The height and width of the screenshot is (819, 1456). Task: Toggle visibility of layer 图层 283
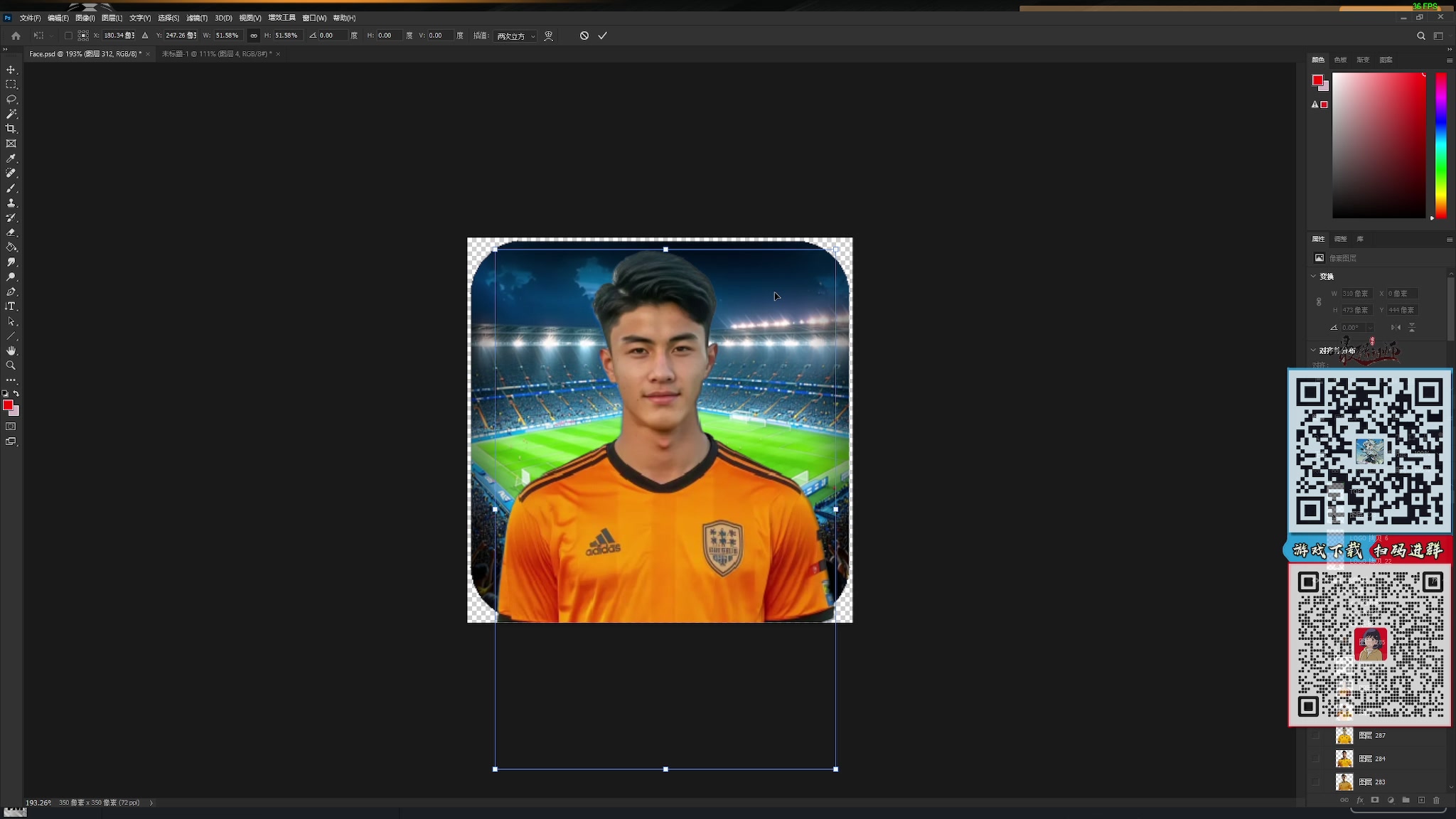click(x=1316, y=782)
